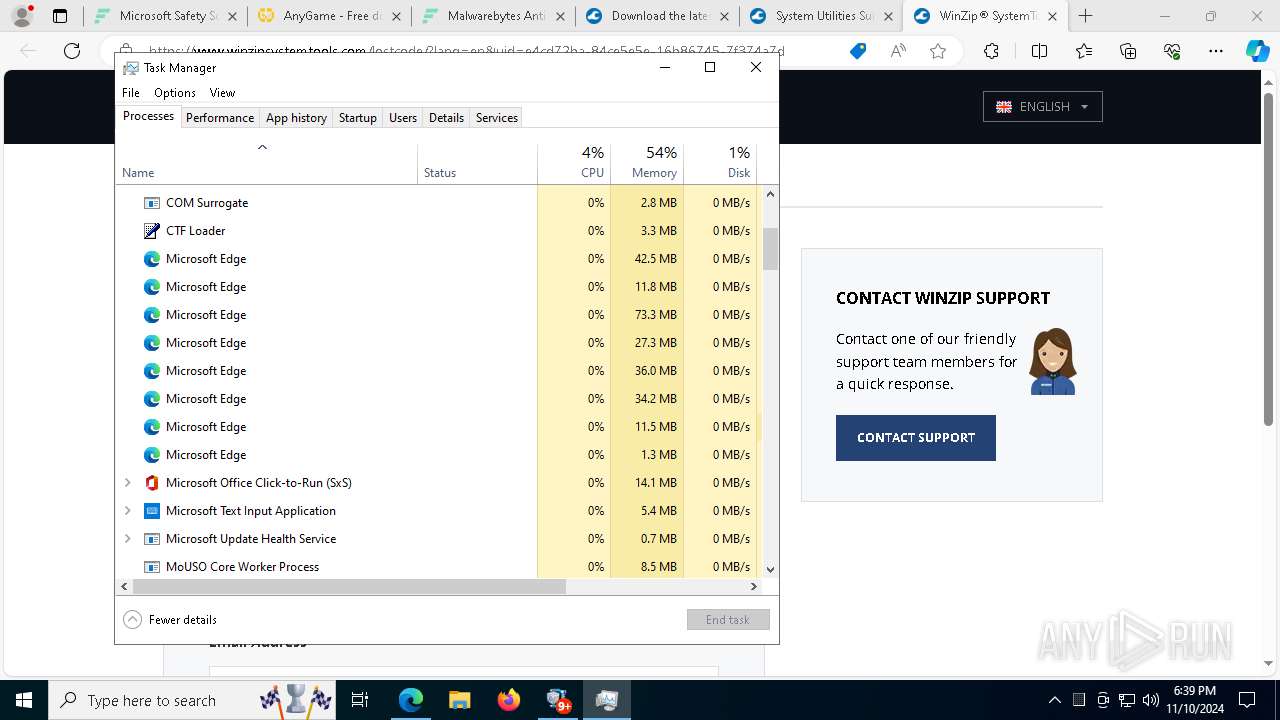The width and height of the screenshot is (1280, 720).
Task: Add page to favorites star icon
Action: (x=938, y=52)
